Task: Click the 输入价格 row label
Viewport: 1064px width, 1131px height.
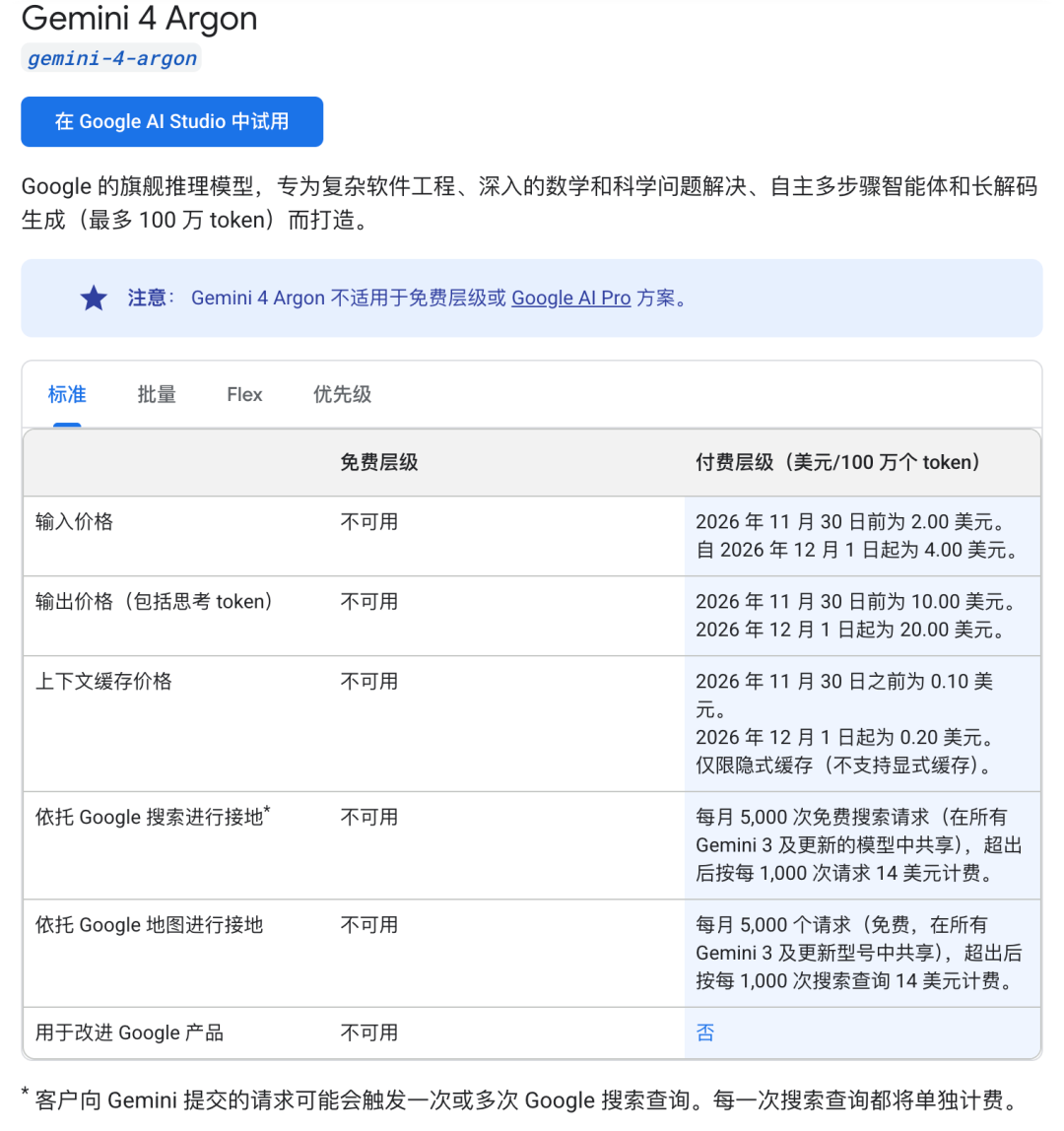Action: (x=74, y=521)
